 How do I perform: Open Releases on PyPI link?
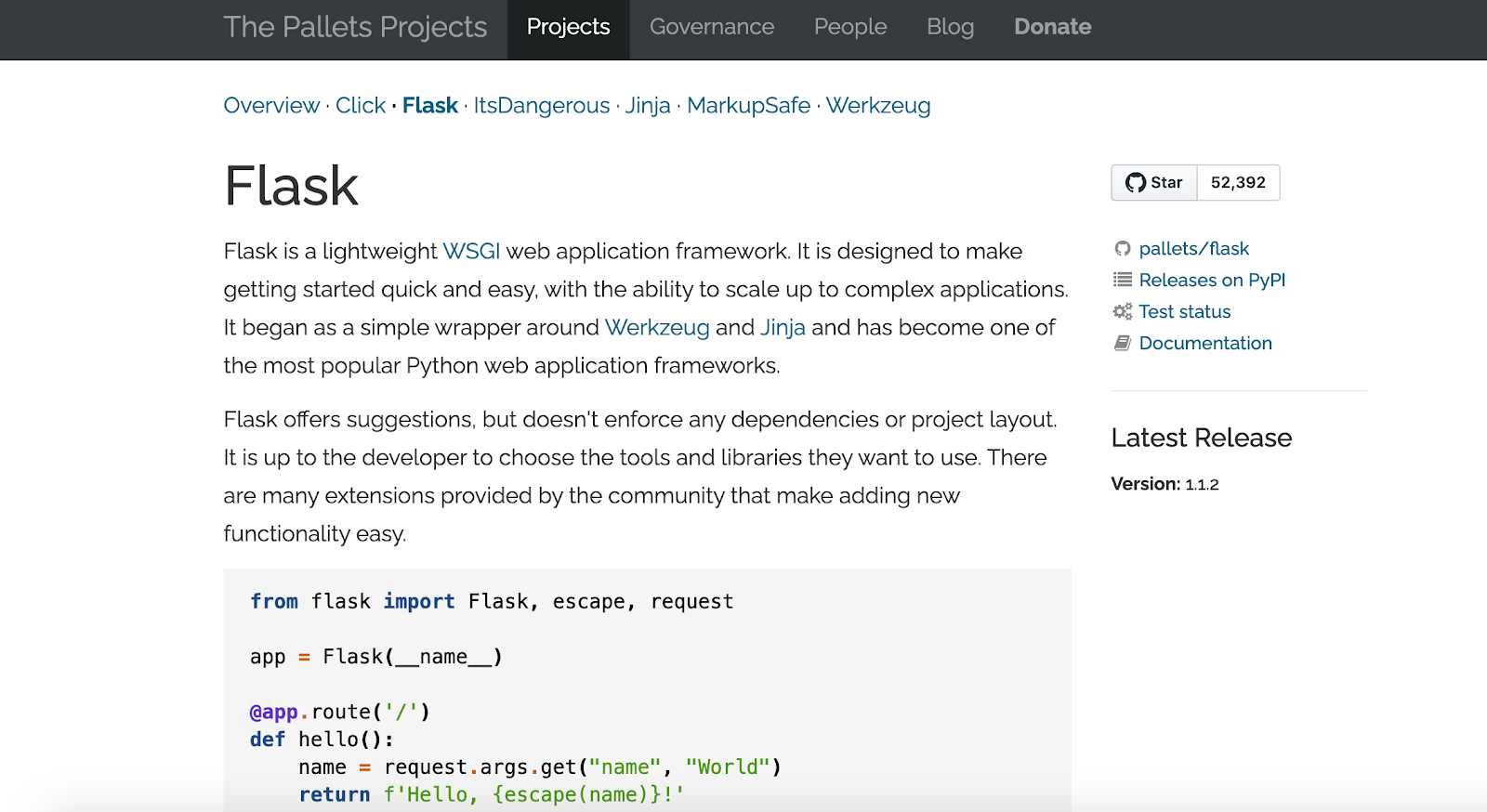(x=1212, y=280)
